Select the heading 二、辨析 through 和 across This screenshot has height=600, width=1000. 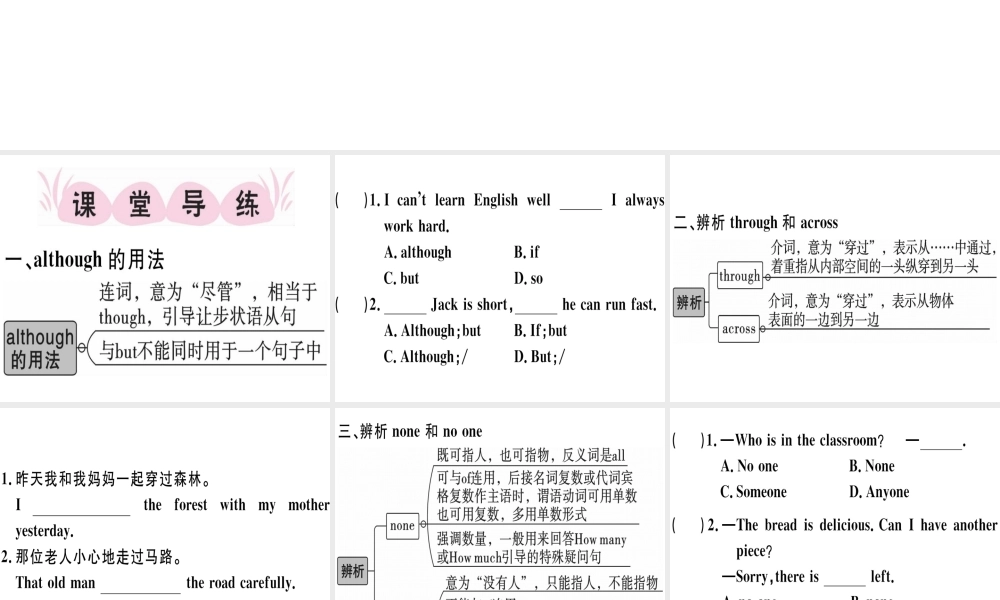pyautogui.click(x=756, y=223)
